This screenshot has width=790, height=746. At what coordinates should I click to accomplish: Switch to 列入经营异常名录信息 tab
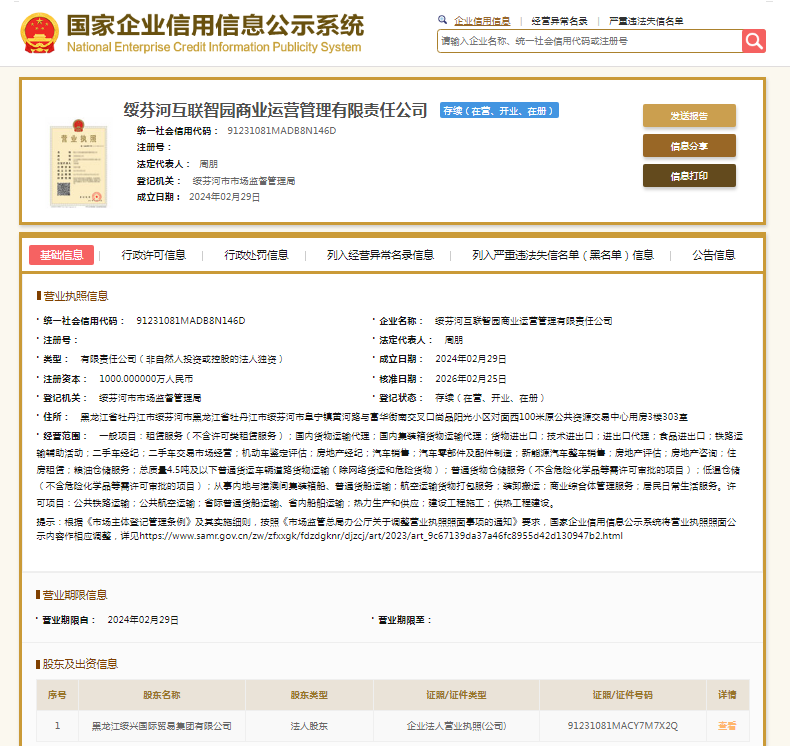tap(380, 255)
